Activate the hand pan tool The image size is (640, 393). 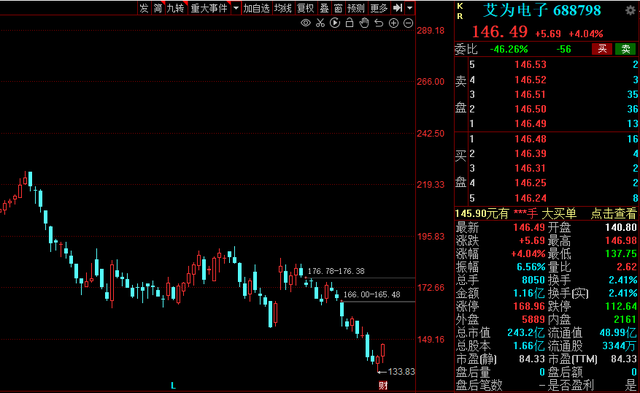click(364, 23)
